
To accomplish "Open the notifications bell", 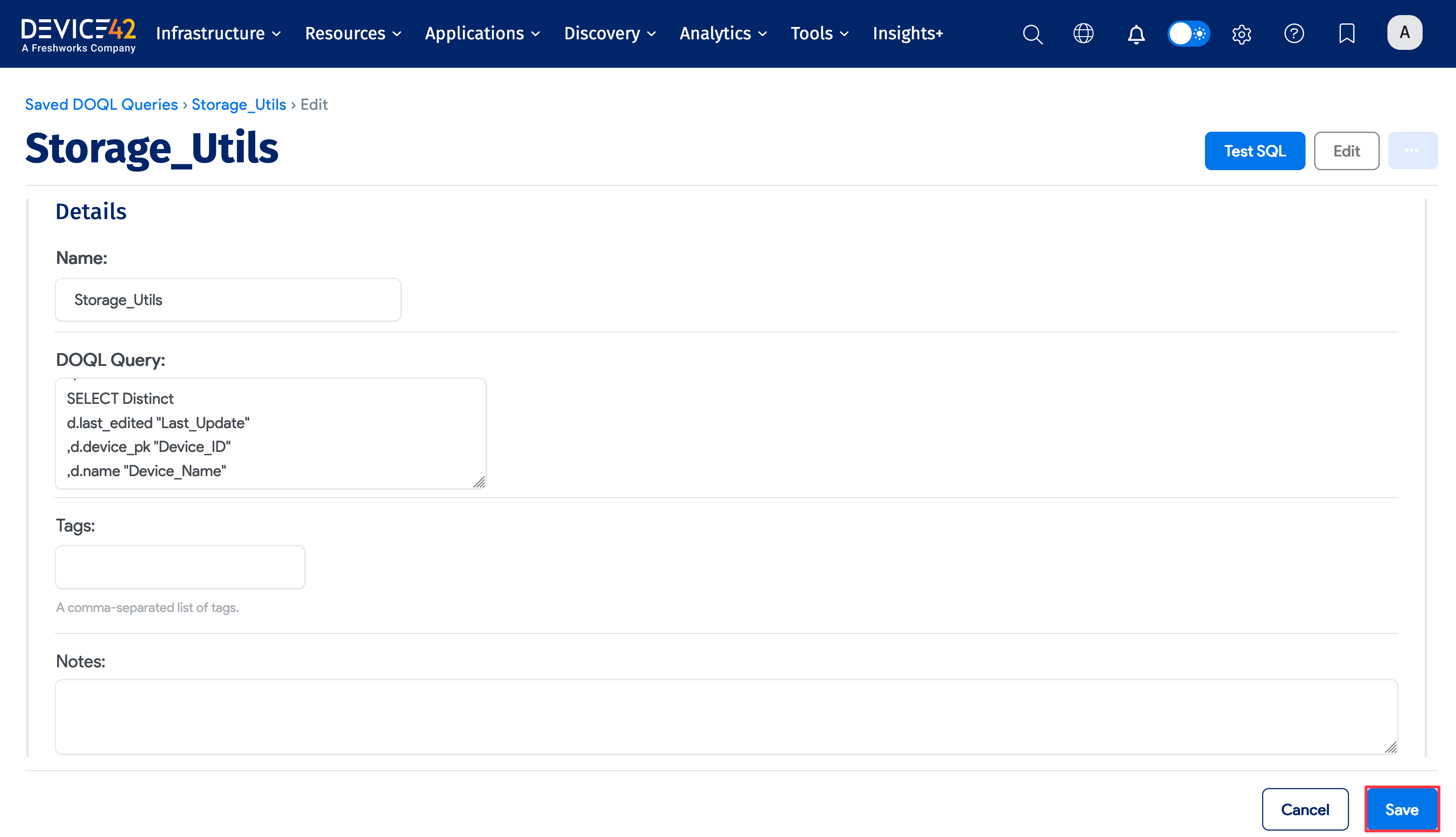I will (1135, 34).
